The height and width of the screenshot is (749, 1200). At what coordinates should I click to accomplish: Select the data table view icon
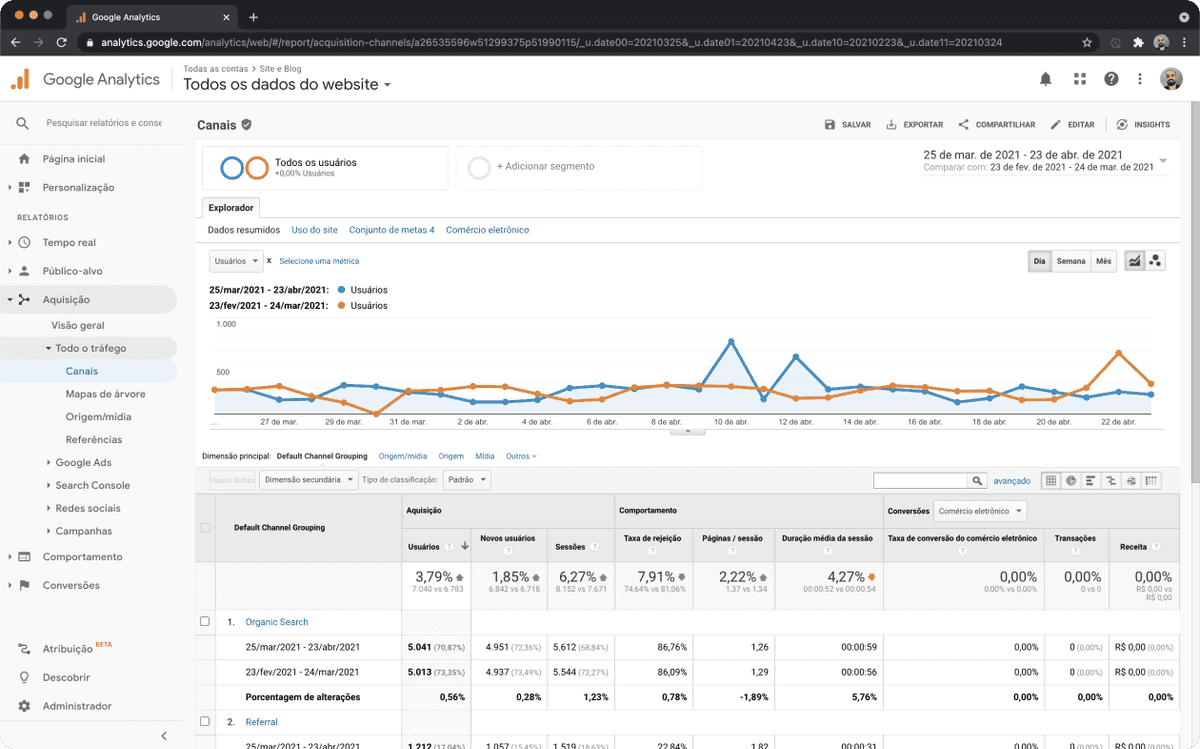[1051, 481]
